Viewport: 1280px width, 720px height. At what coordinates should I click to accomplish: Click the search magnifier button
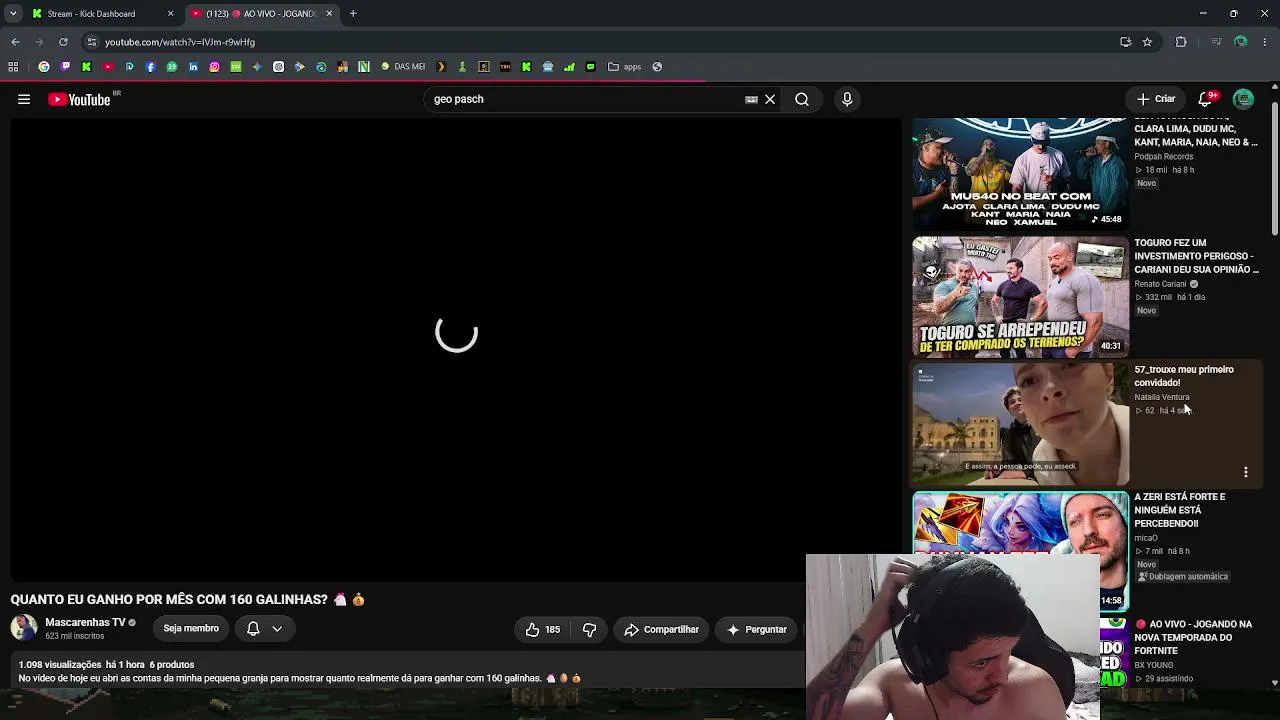coord(802,99)
